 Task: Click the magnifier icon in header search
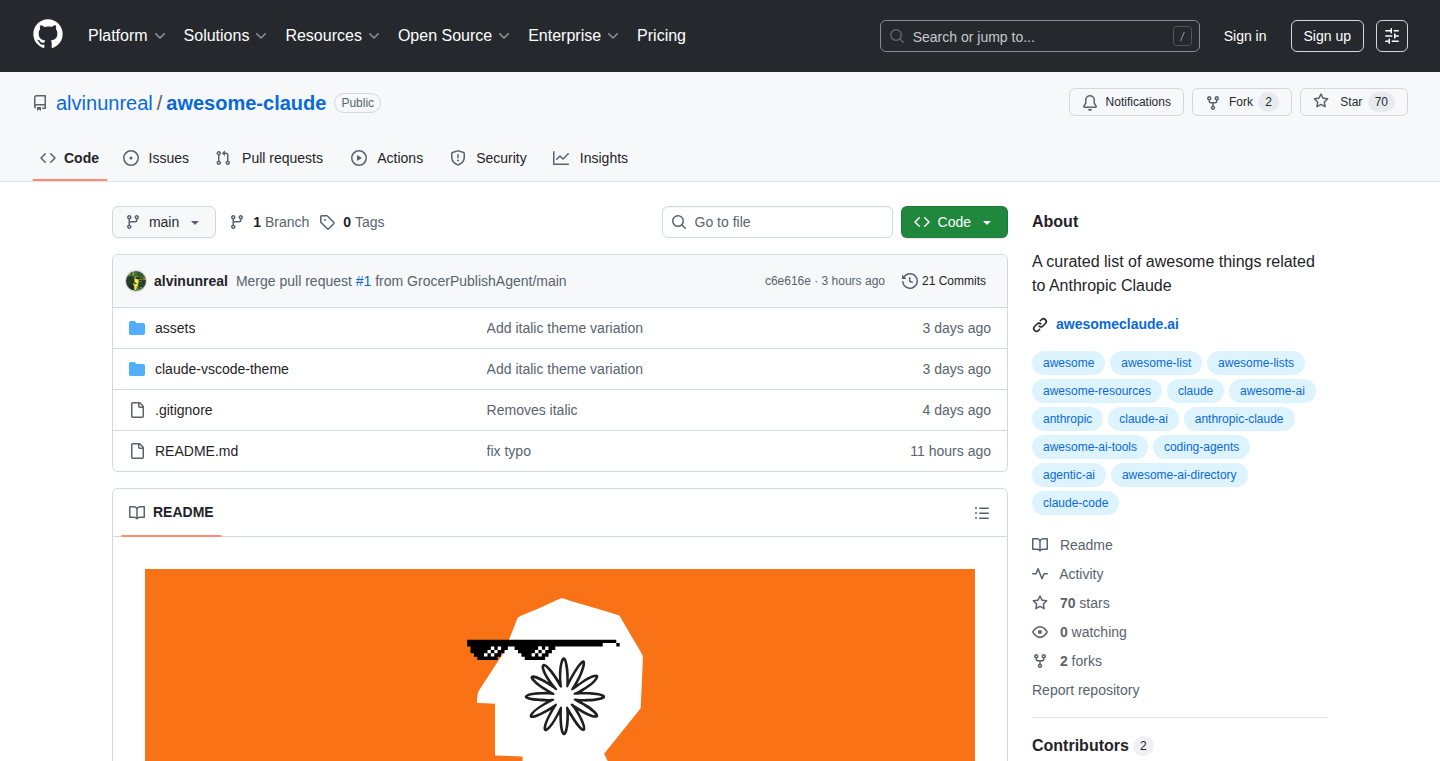coord(897,36)
